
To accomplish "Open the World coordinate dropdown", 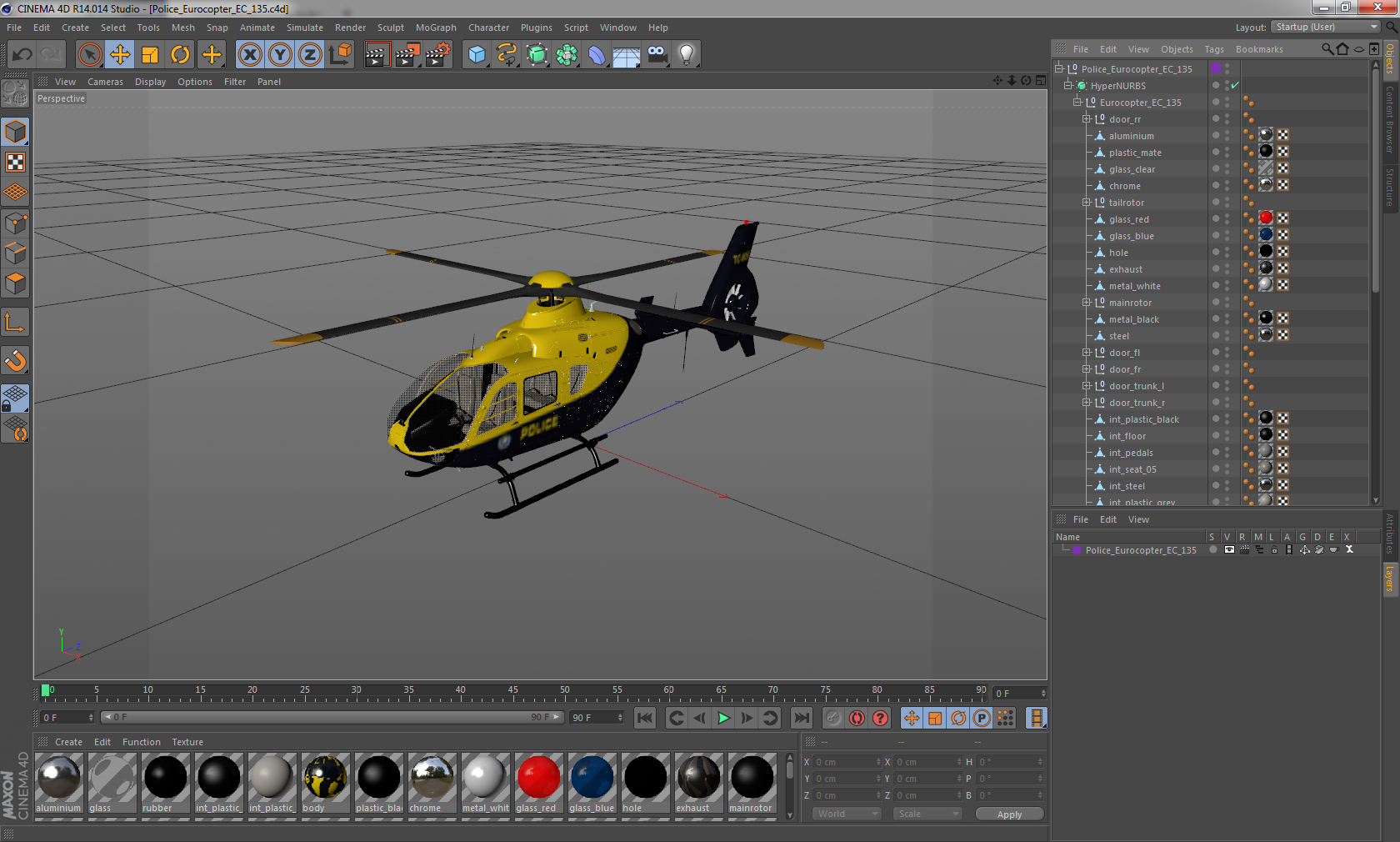I will [x=846, y=814].
